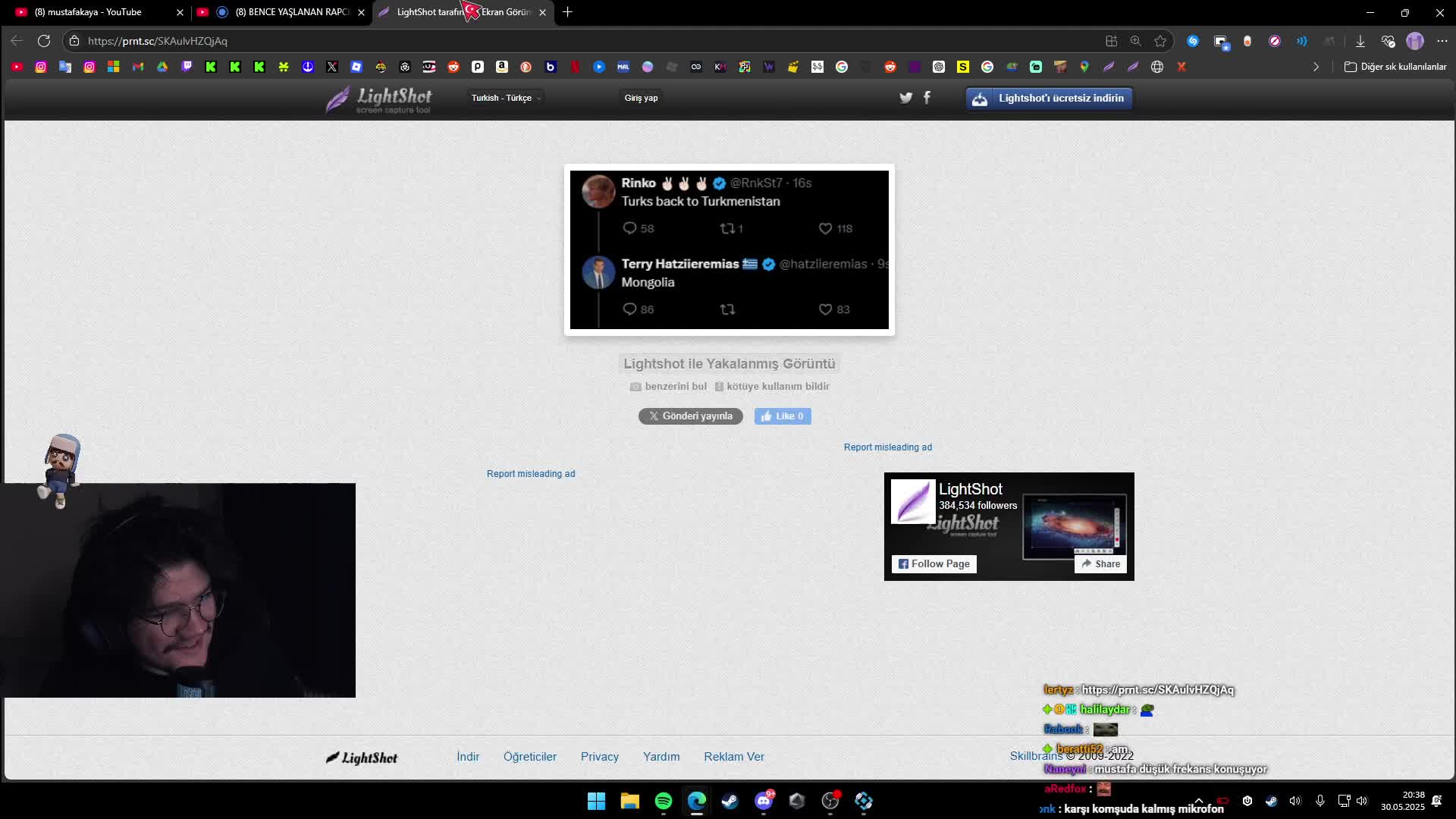Toggle the Facebook Like button
This screenshot has height=819, width=1456.
[x=783, y=416]
